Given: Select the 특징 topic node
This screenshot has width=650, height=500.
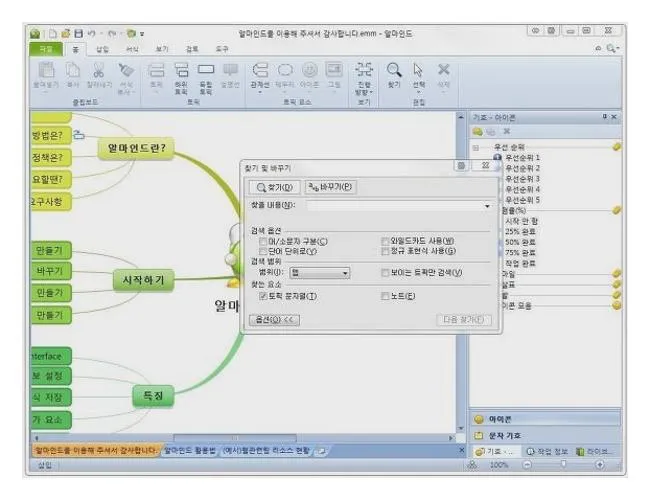Looking at the screenshot, I should pyautogui.click(x=153, y=396).
